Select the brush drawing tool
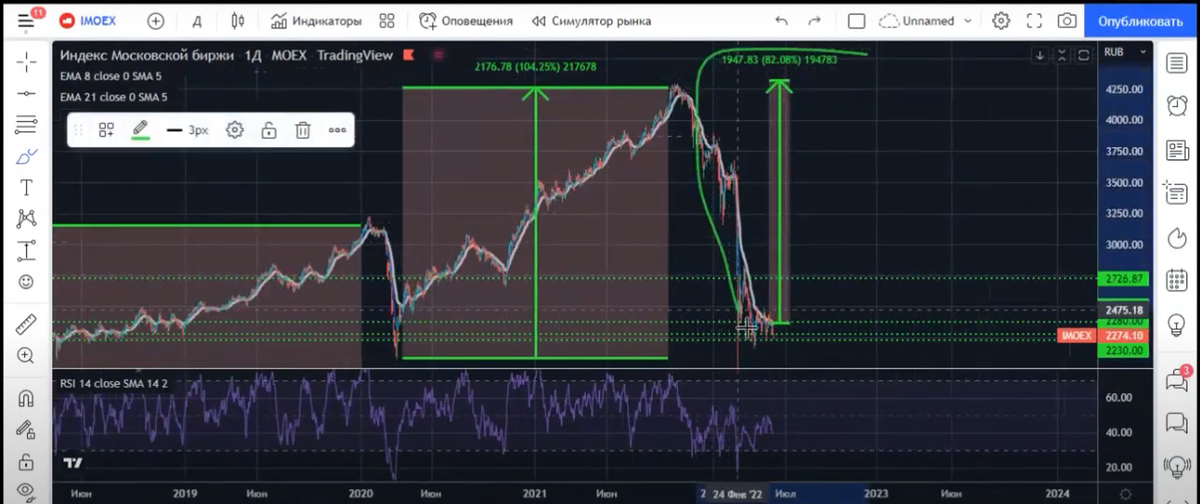 coord(27,156)
